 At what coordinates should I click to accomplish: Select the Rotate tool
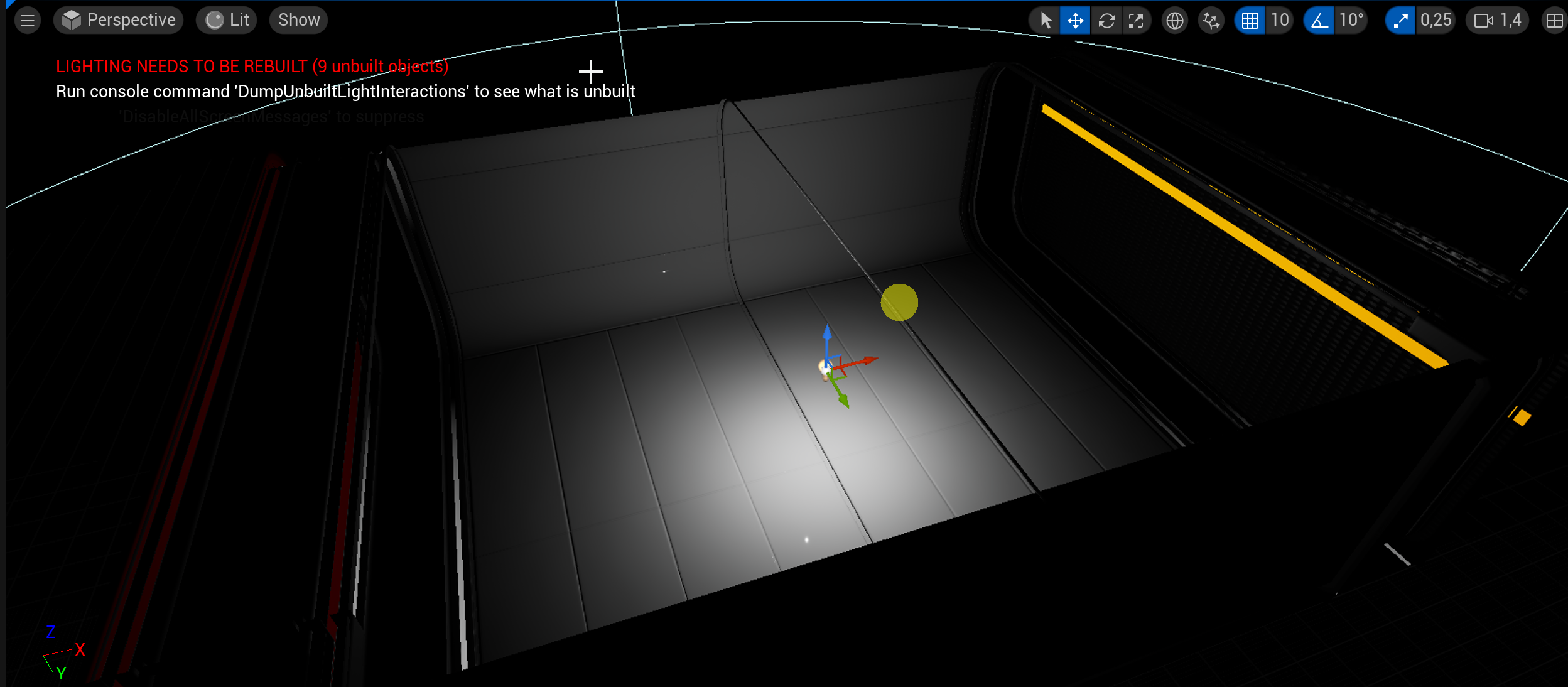pos(1106,21)
